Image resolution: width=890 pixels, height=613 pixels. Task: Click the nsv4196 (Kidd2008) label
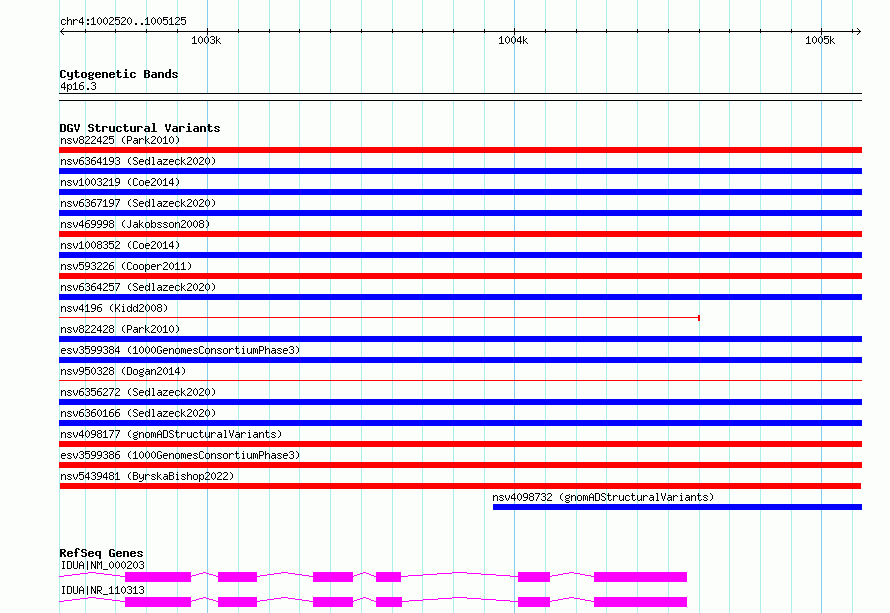click(x=114, y=308)
